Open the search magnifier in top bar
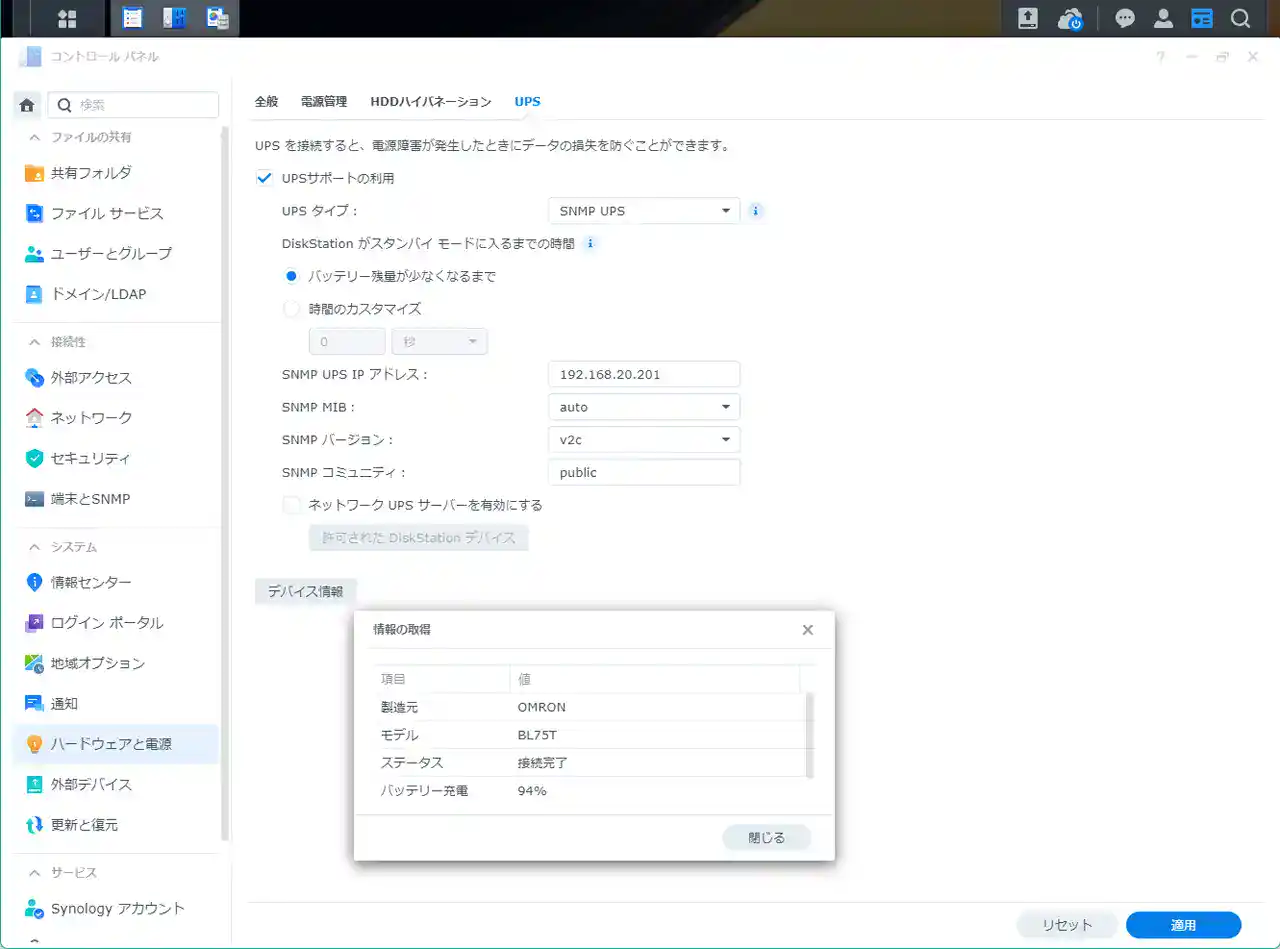Viewport: 1280px width, 949px height. 1240,18
